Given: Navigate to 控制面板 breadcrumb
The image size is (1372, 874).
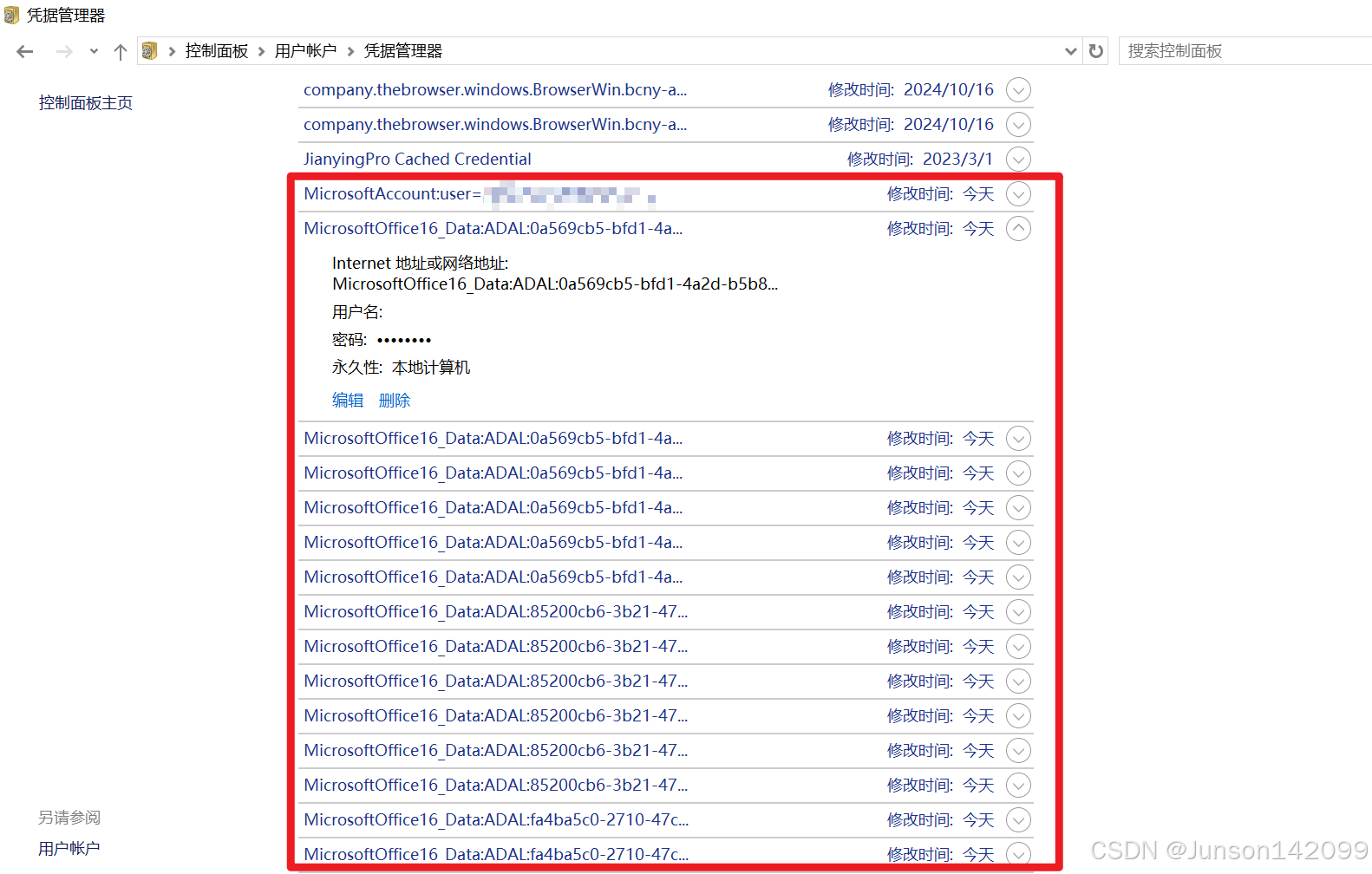Looking at the screenshot, I should tap(217, 51).
